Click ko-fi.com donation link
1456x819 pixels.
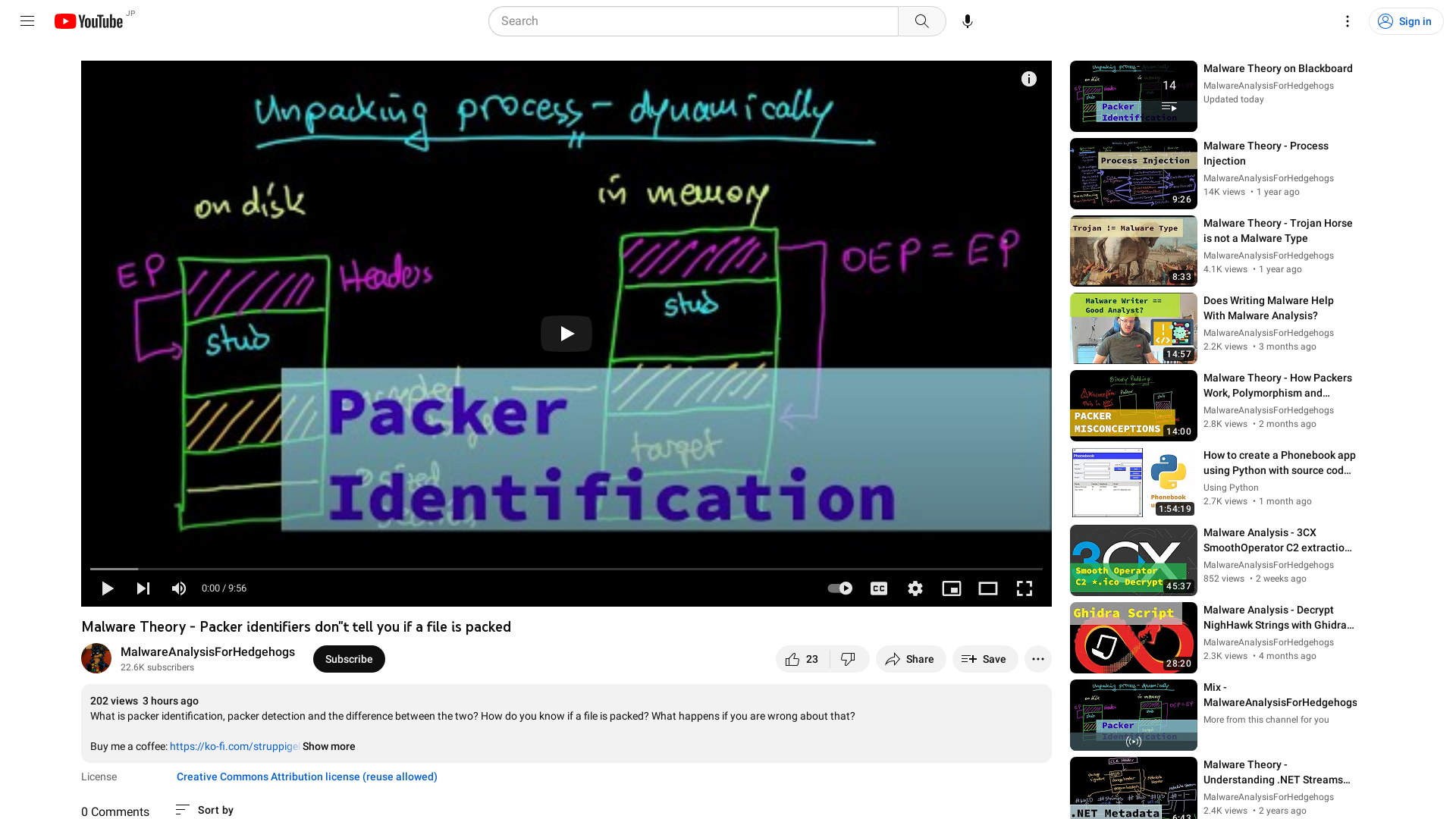[x=234, y=746]
